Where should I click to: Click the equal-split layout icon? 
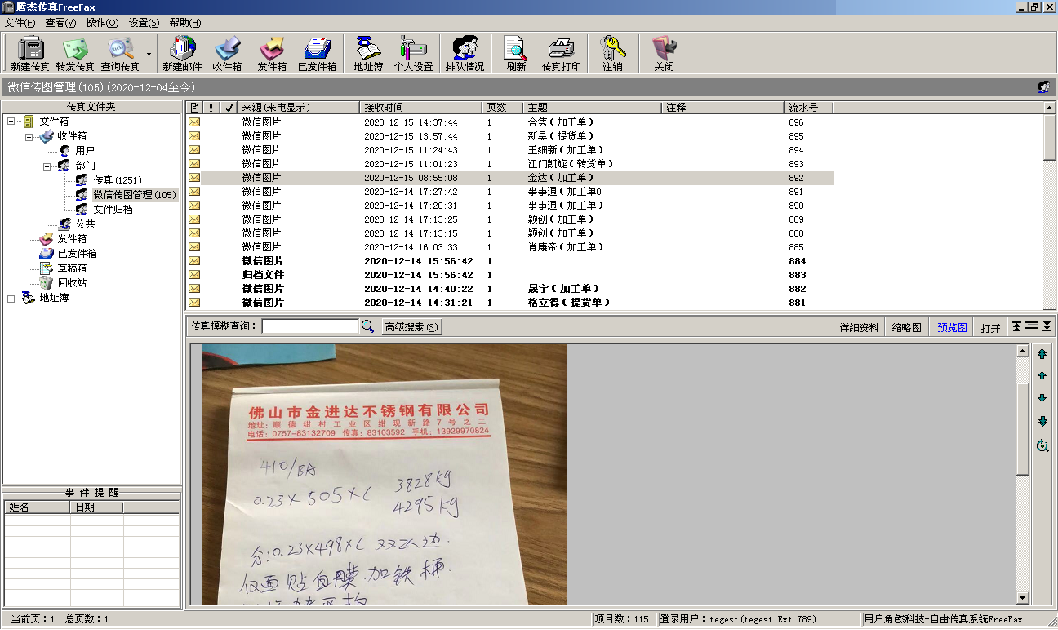pos(1032,326)
